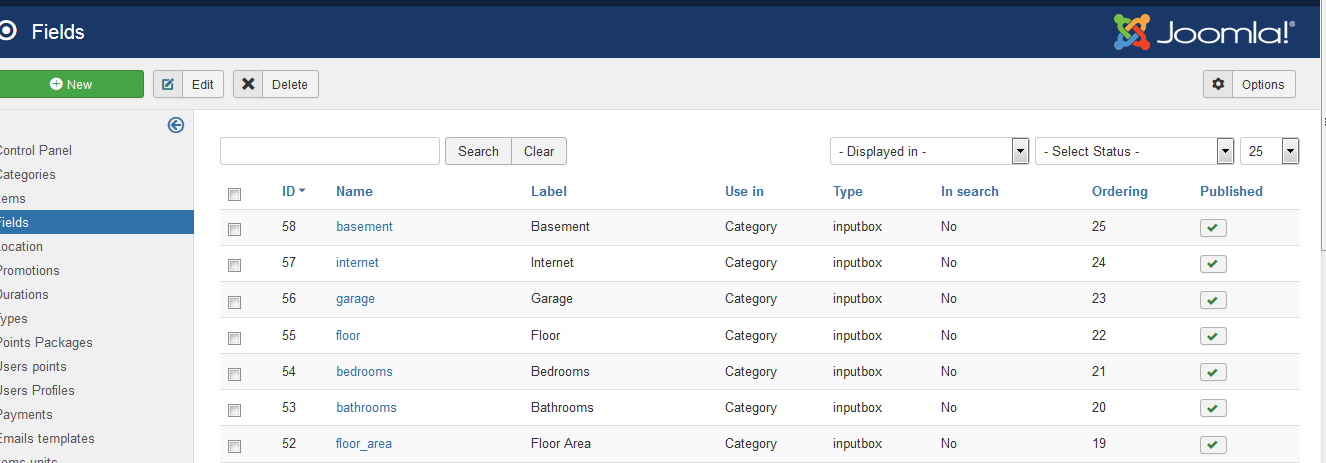
Task: Open the floor_area field link
Action: (364, 443)
